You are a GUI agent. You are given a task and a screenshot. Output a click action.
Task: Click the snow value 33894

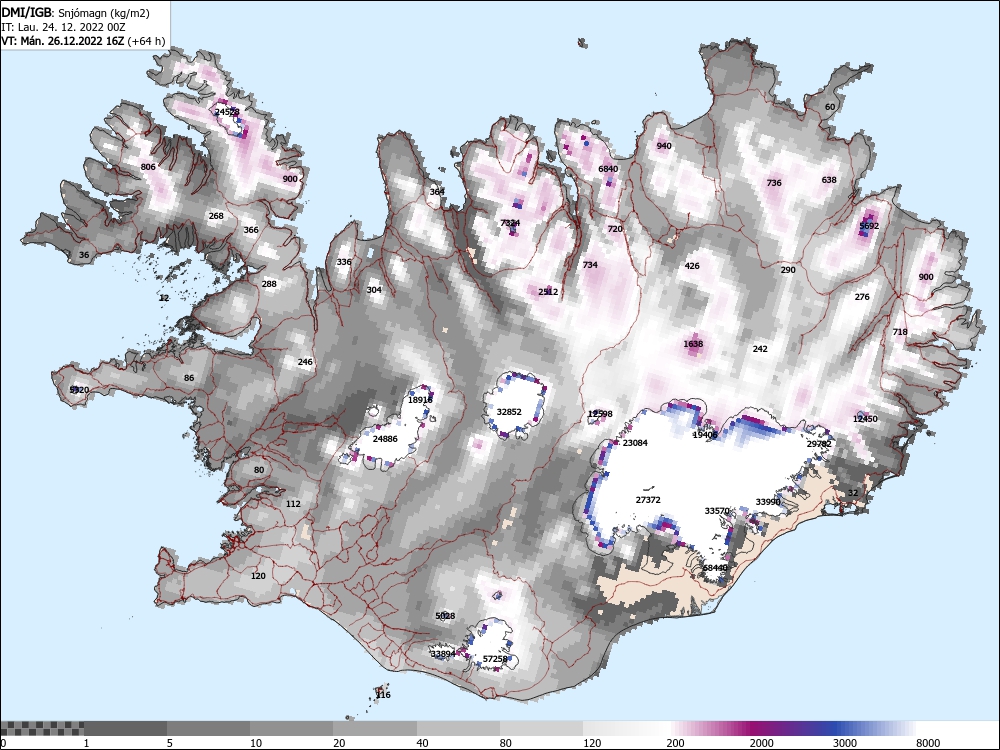443,654
